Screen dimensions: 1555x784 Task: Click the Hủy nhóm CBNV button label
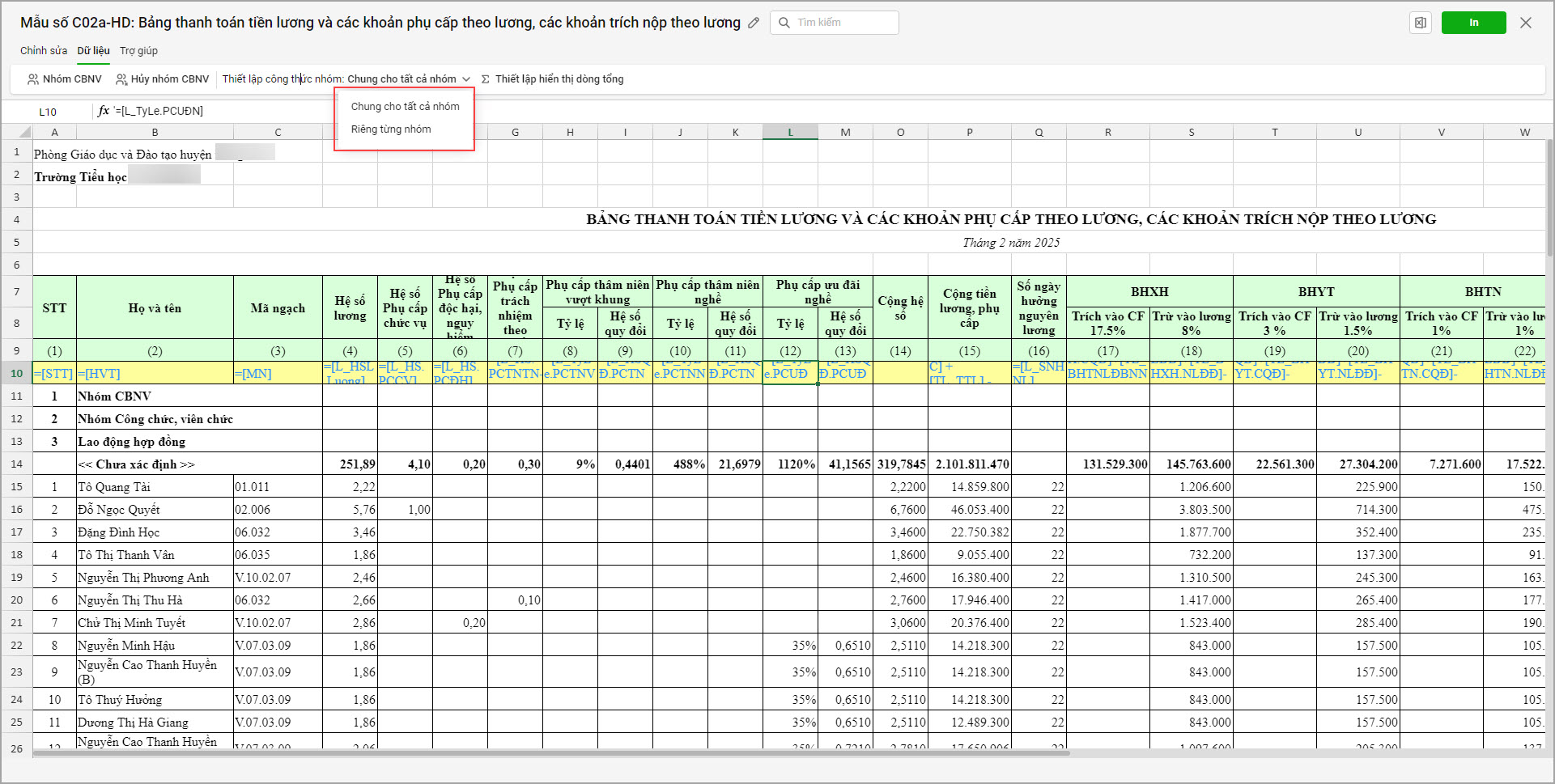(x=170, y=79)
